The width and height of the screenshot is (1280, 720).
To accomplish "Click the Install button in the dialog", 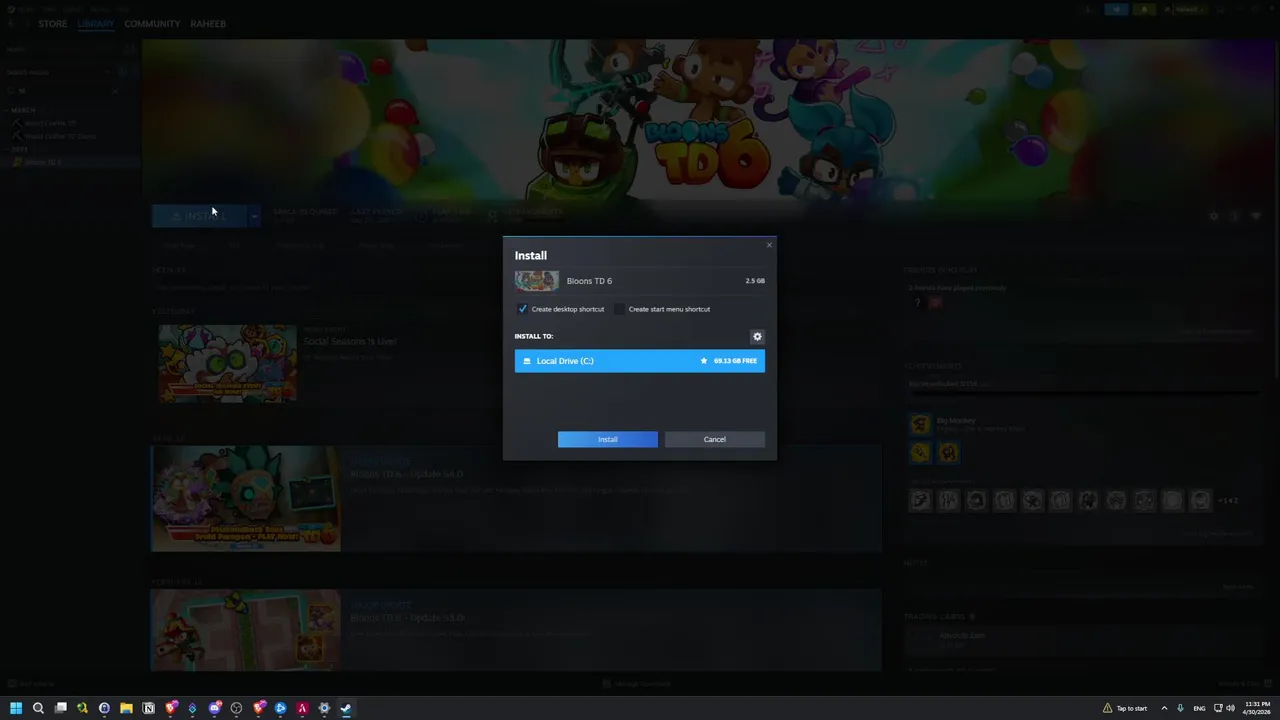I will pyautogui.click(x=608, y=439).
